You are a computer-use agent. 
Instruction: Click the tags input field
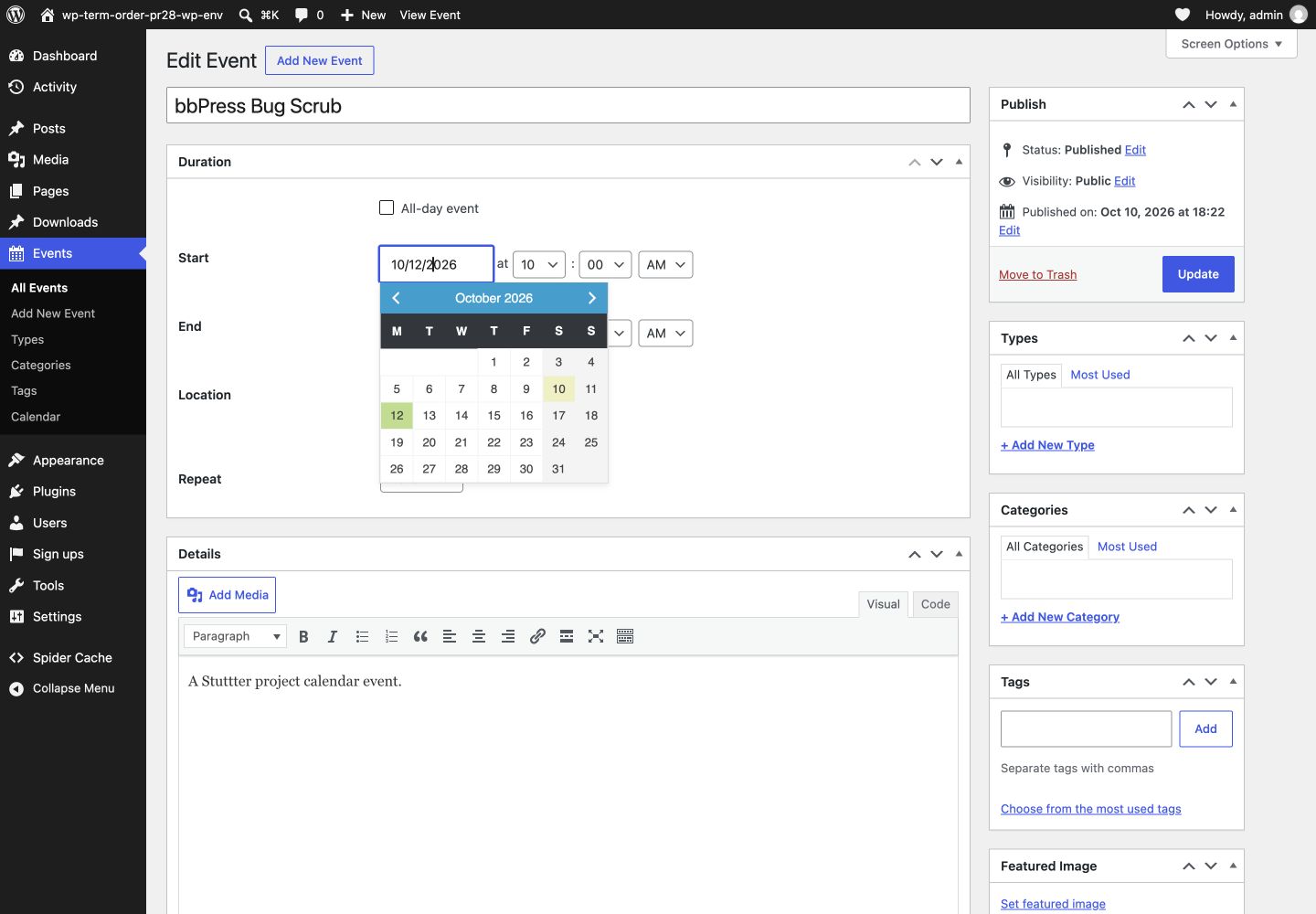1086,728
